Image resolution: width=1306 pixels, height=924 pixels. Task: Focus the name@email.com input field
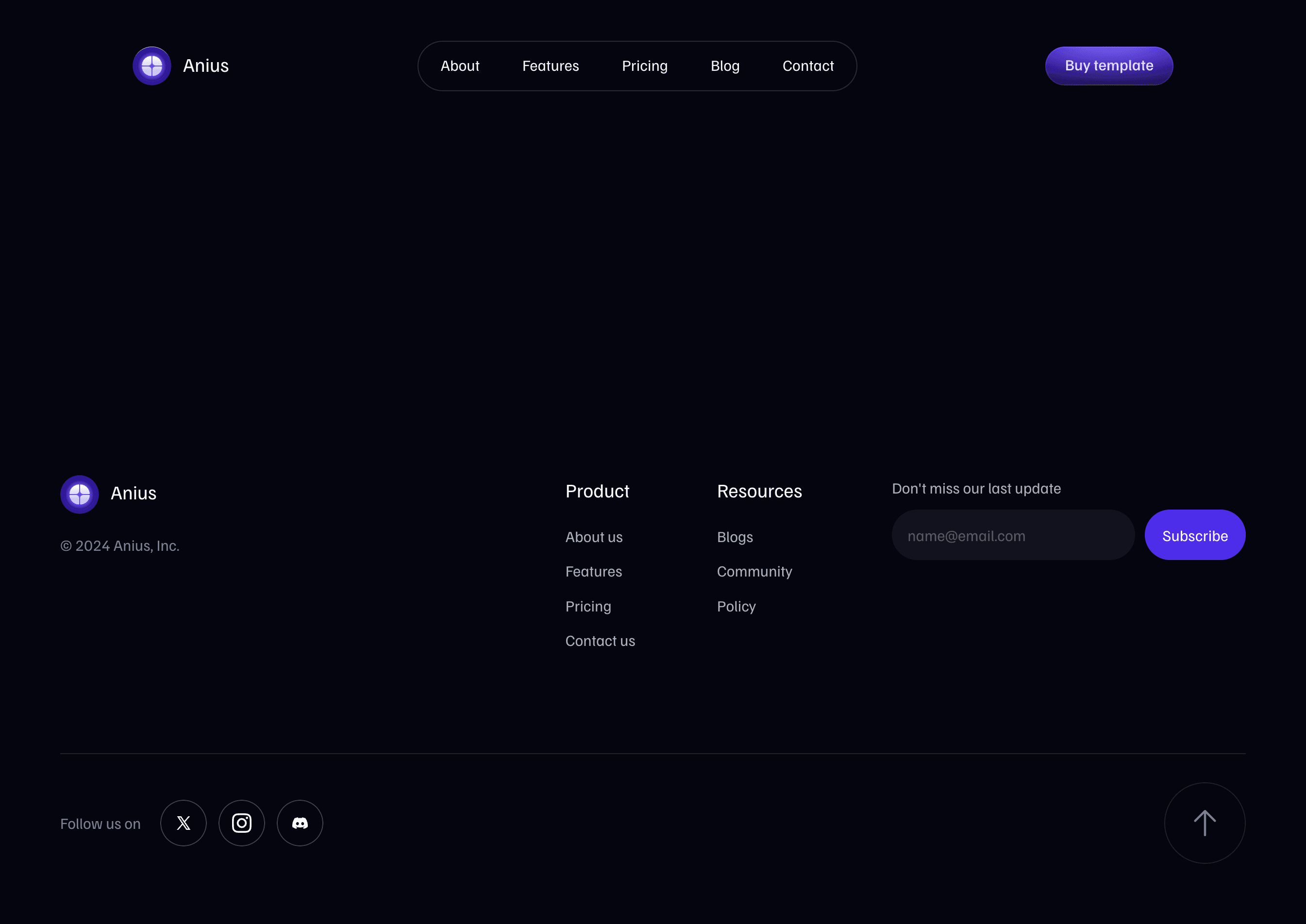(x=1013, y=535)
